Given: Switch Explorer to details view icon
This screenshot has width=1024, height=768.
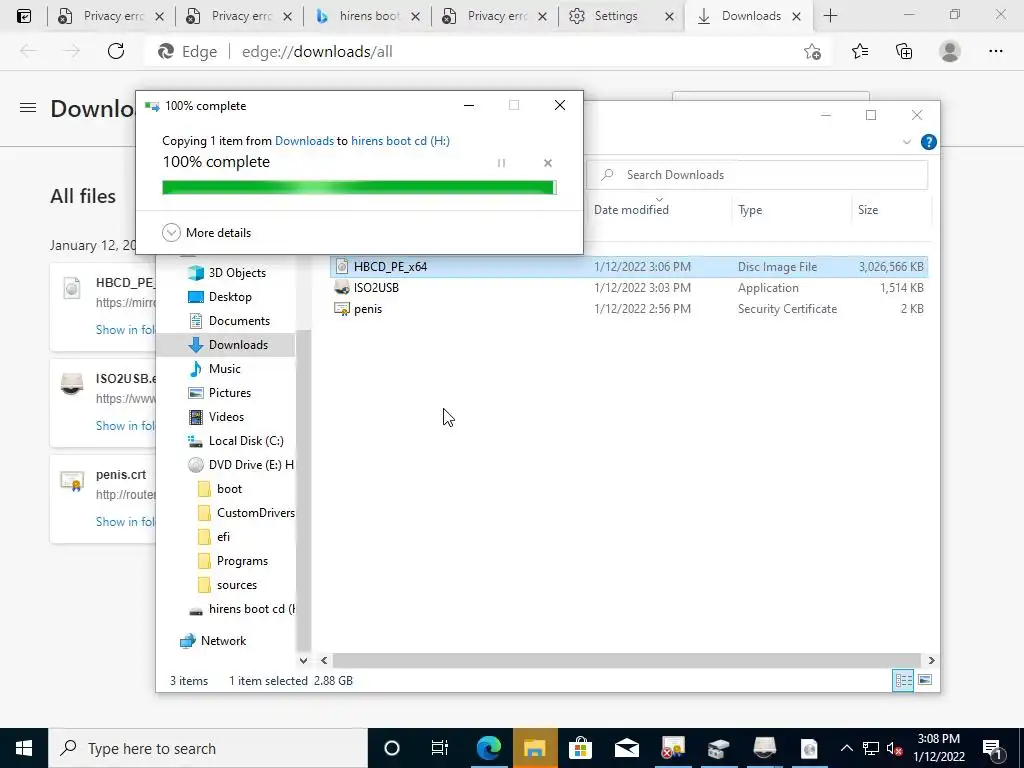Looking at the screenshot, I should 903,680.
